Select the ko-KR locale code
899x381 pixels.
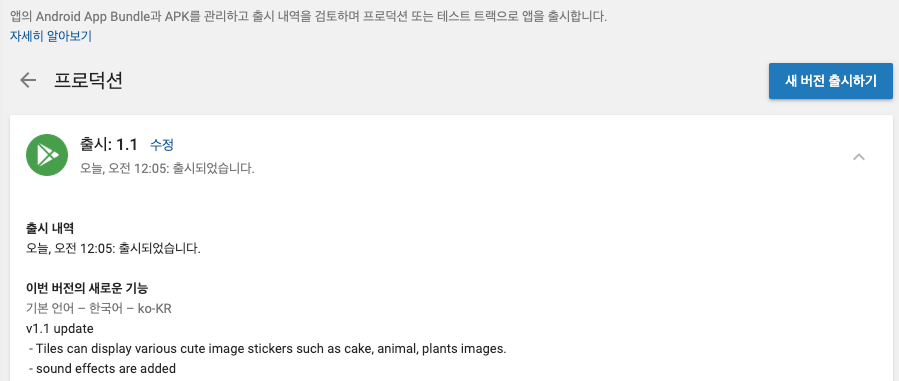click(x=155, y=308)
